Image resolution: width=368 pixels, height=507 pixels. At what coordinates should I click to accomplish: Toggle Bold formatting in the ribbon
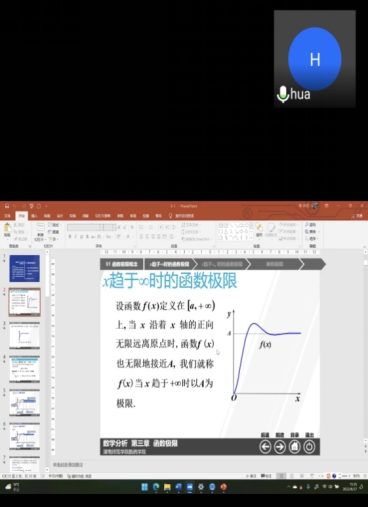(70, 237)
